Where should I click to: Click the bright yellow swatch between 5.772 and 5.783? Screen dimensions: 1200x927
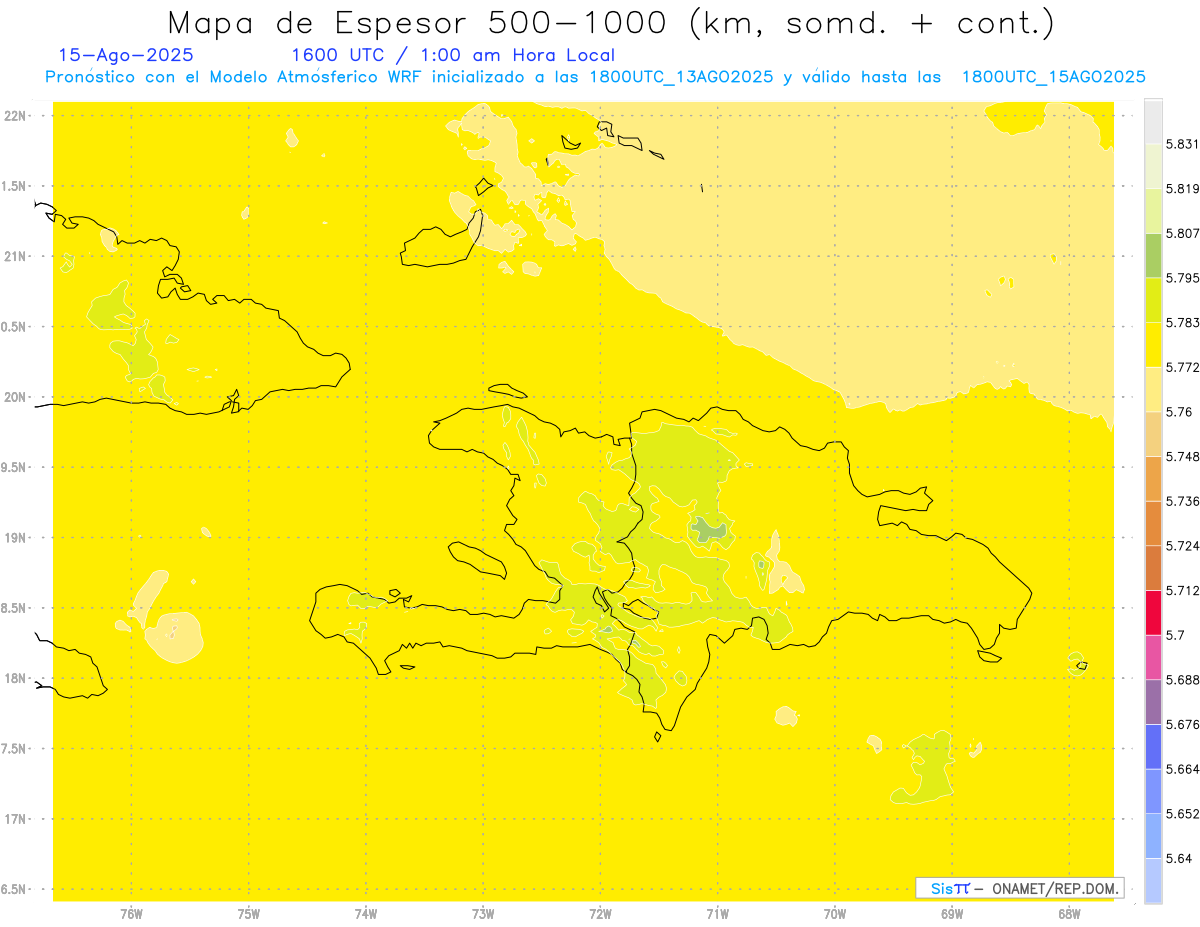pos(1153,344)
